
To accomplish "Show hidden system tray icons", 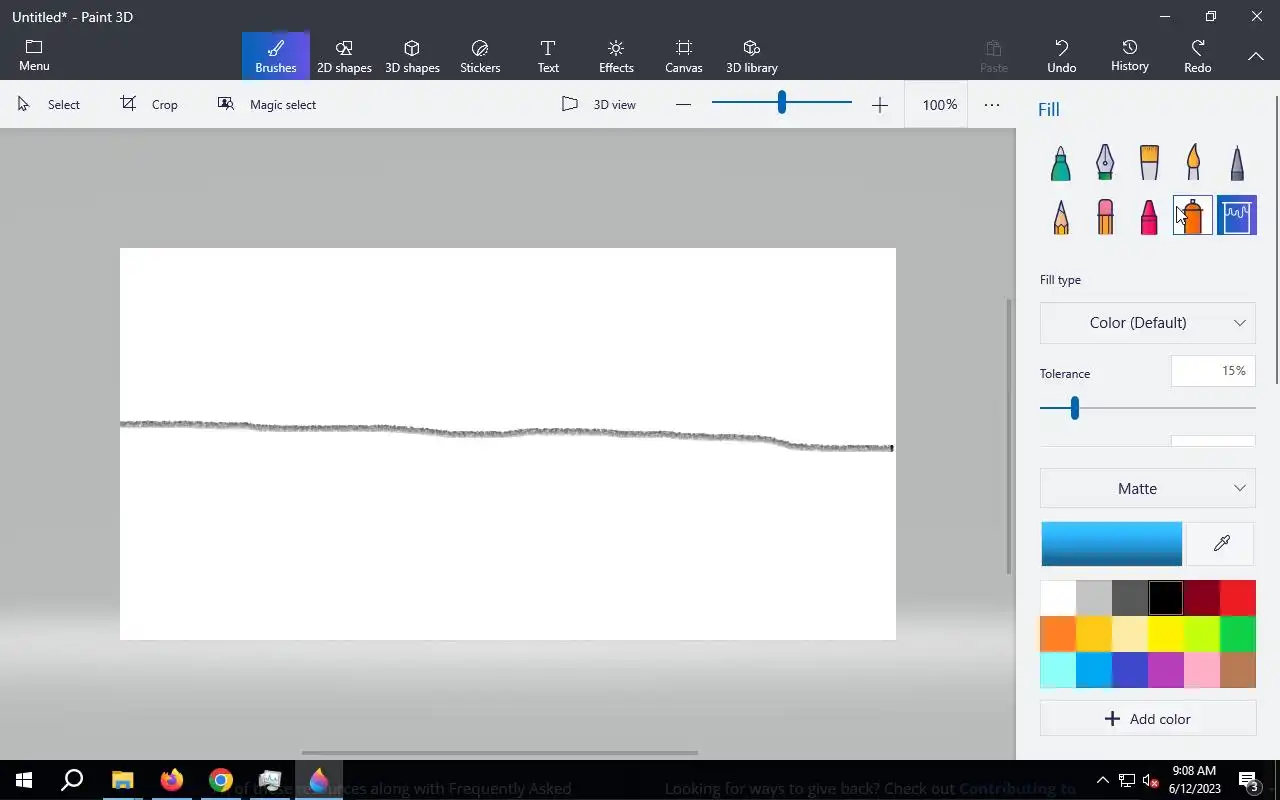I will 1102,780.
